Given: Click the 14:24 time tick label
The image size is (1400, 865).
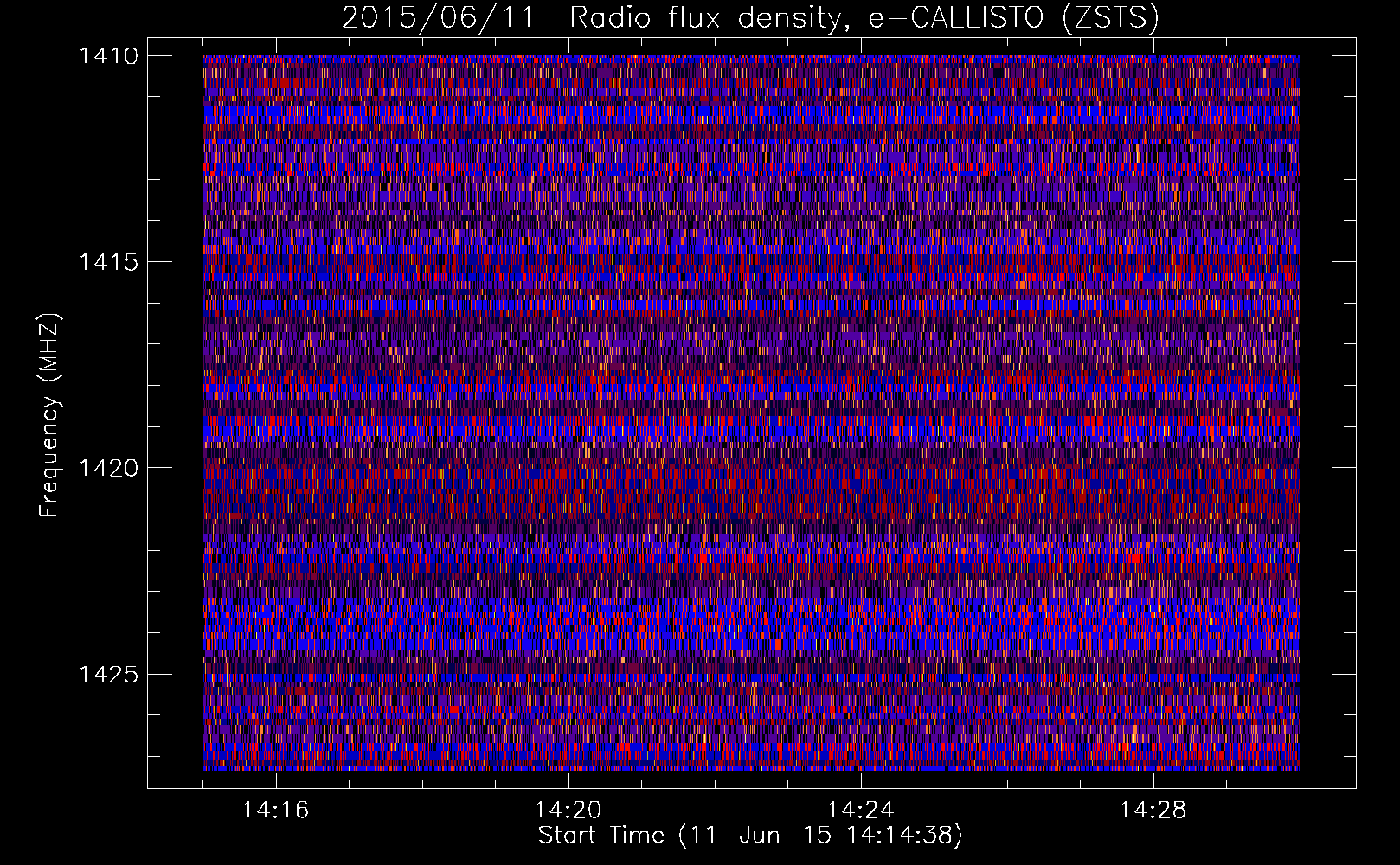Looking at the screenshot, I should point(861,811).
